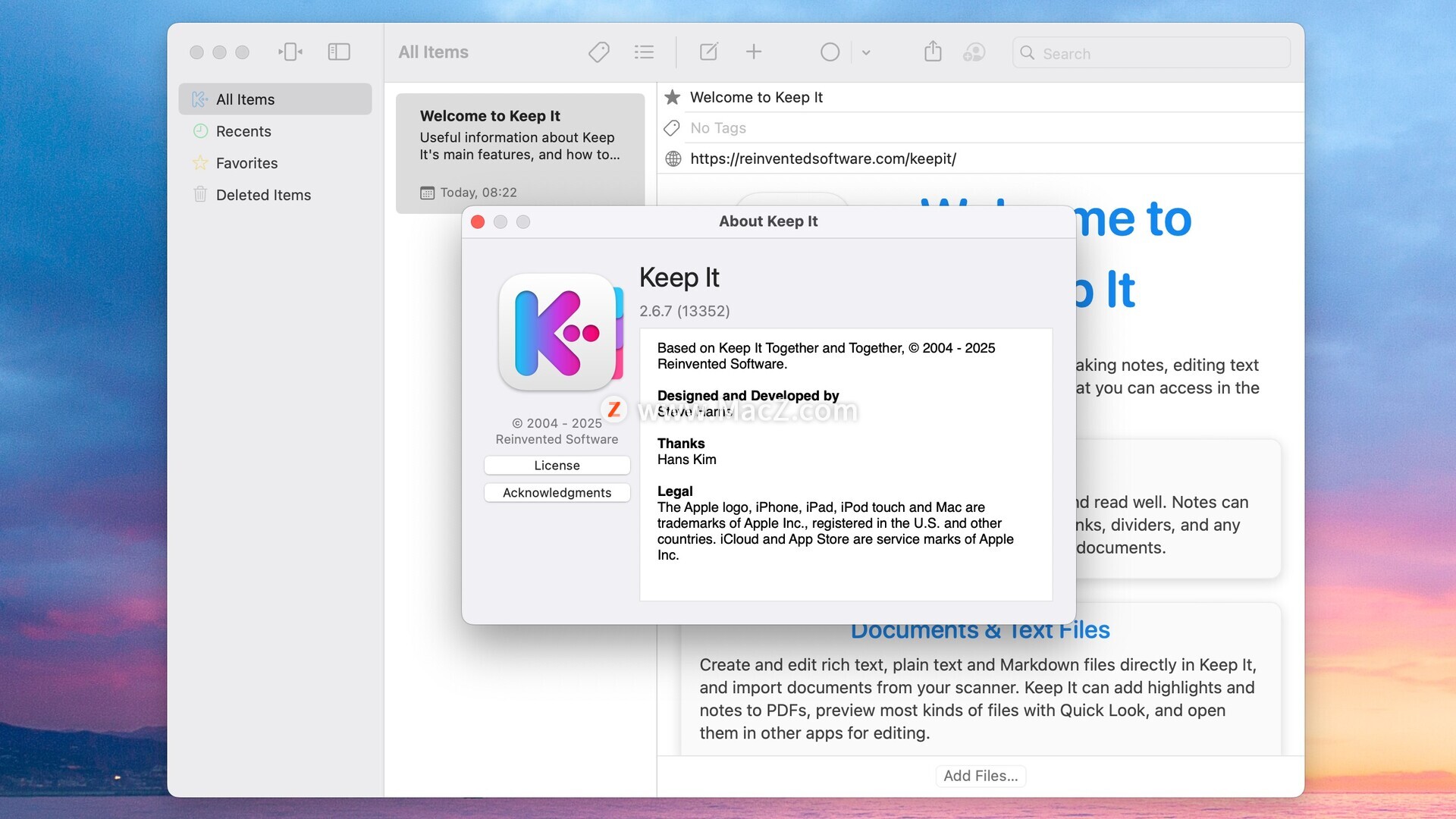Image resolution: width=1456 pixels, height=819 pixels.
Task: Click the Documents & Text Files heading
Action: [980, 630]
